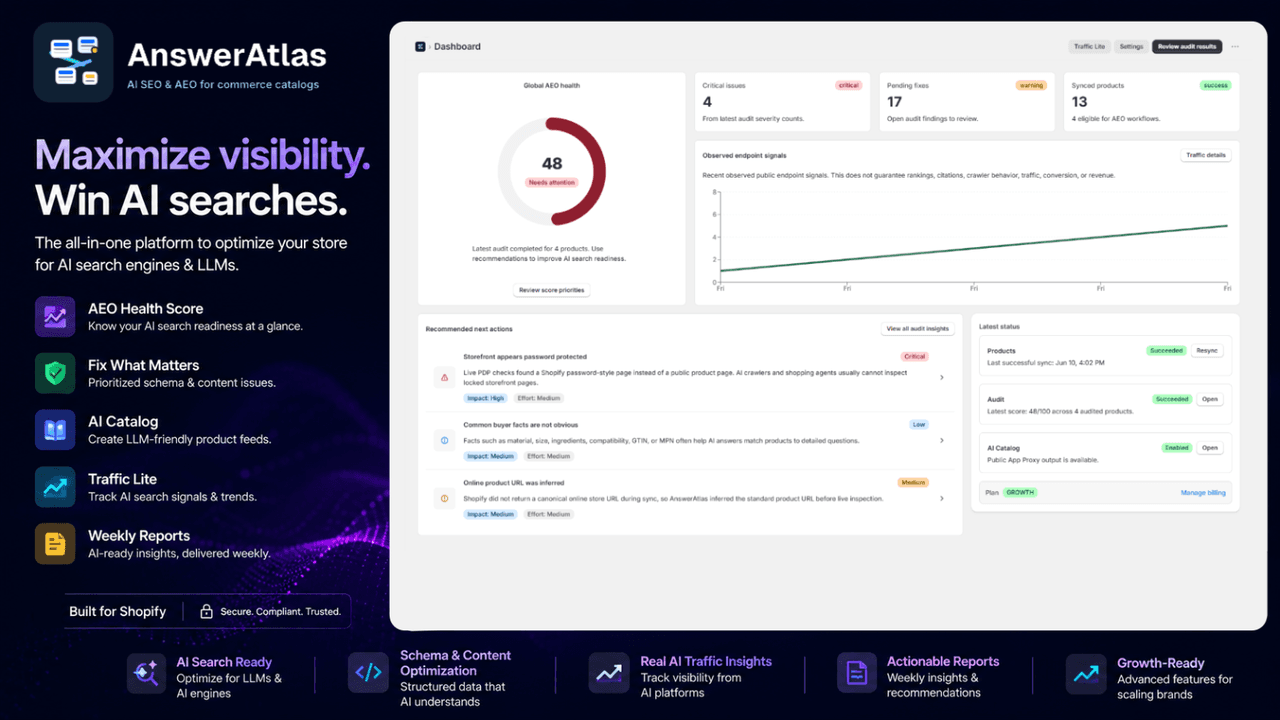Image resolution: width=1280 pixels, height=720 pixels.
Task: Click the lock icon beside Secure. Compliant. Trusted.
Action: 206,611
